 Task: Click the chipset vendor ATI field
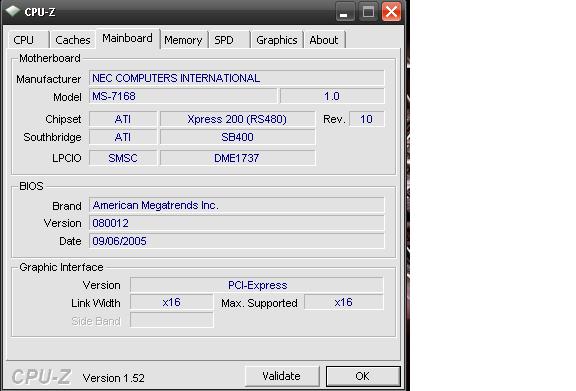[123, 119]
